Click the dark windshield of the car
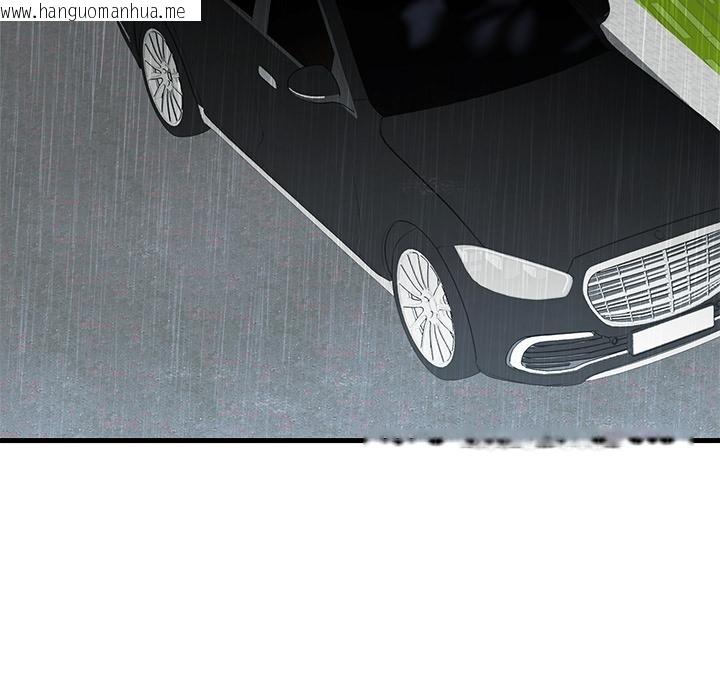This screenshot has width=720, height=700. point(470,50)
